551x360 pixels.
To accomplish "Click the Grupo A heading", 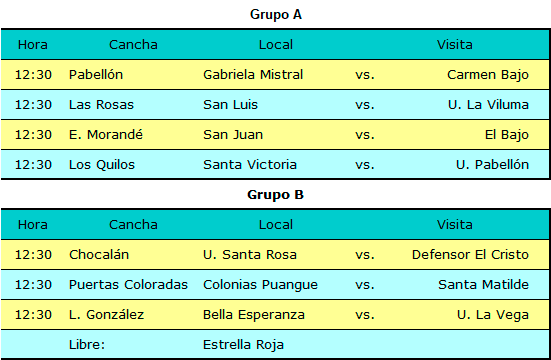I will coord(276,15).
